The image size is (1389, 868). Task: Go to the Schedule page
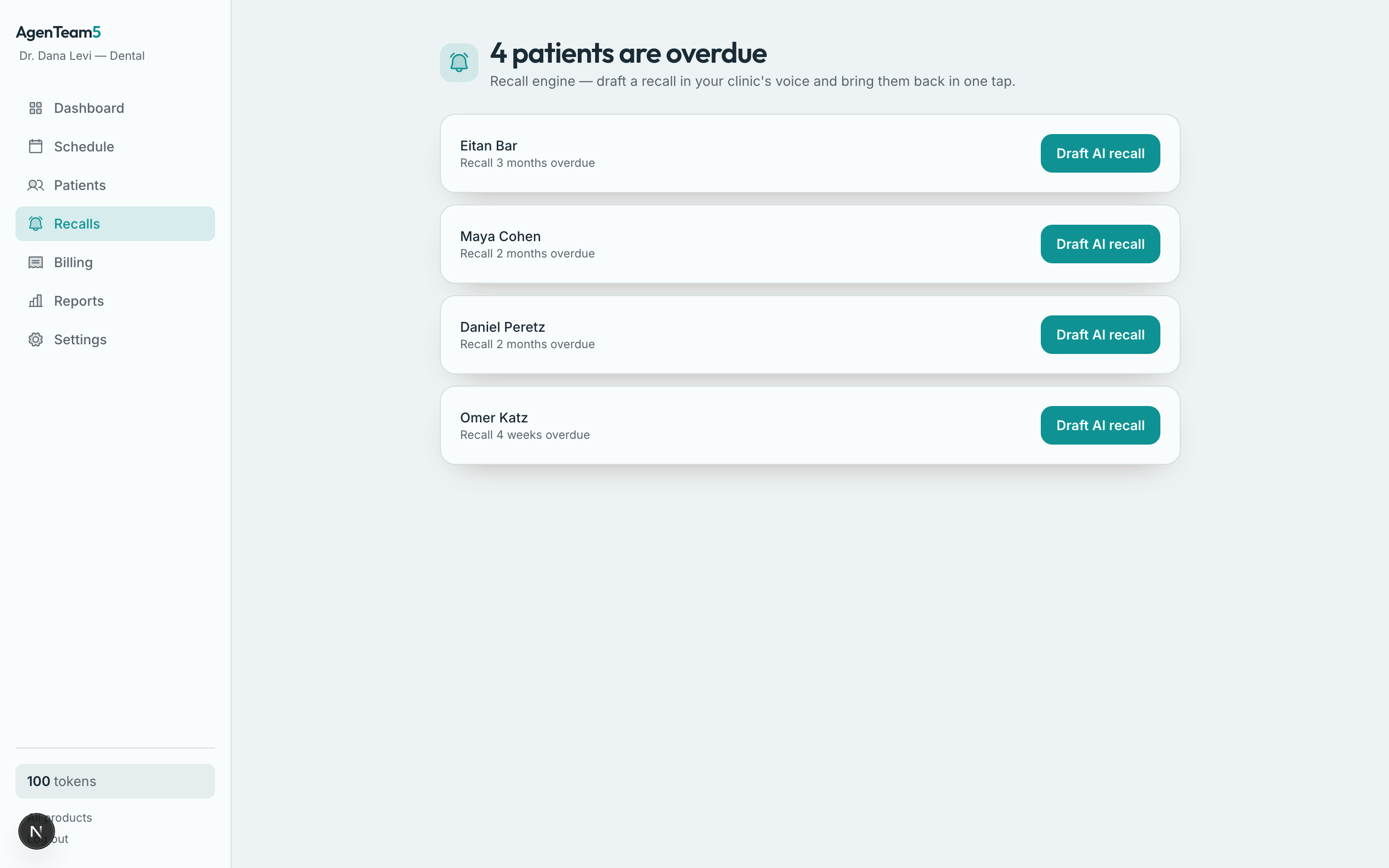tap(115, 147)
